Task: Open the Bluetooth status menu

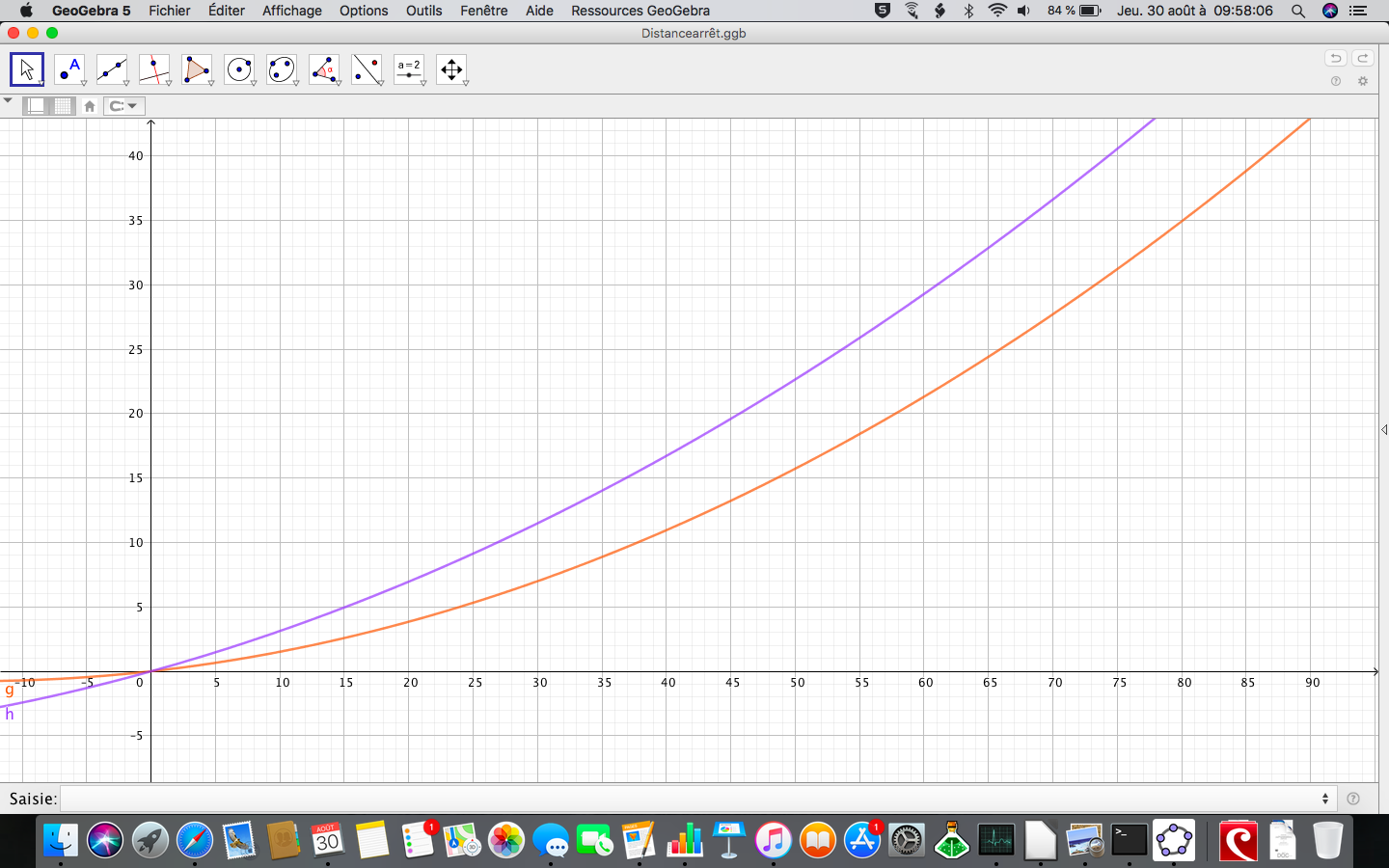Action: coord(969,11)
